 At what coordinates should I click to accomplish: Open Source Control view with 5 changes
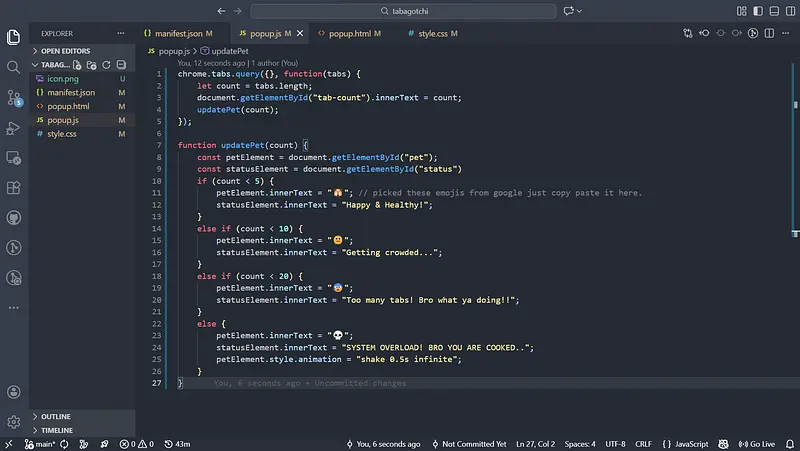(x=14, y=97)
